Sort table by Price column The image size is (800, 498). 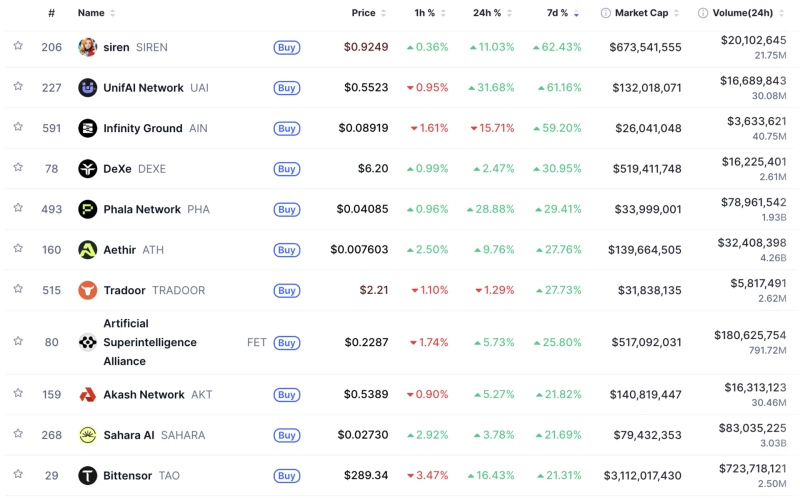click(364, 13)
